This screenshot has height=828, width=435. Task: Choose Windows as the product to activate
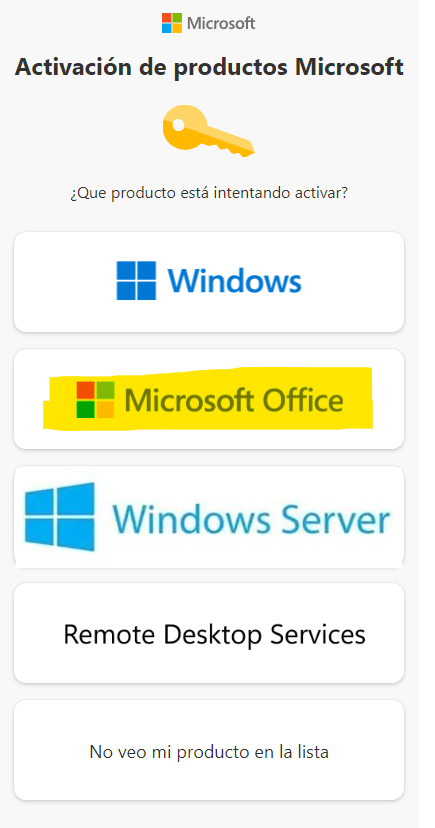click(x=209, y=282)
